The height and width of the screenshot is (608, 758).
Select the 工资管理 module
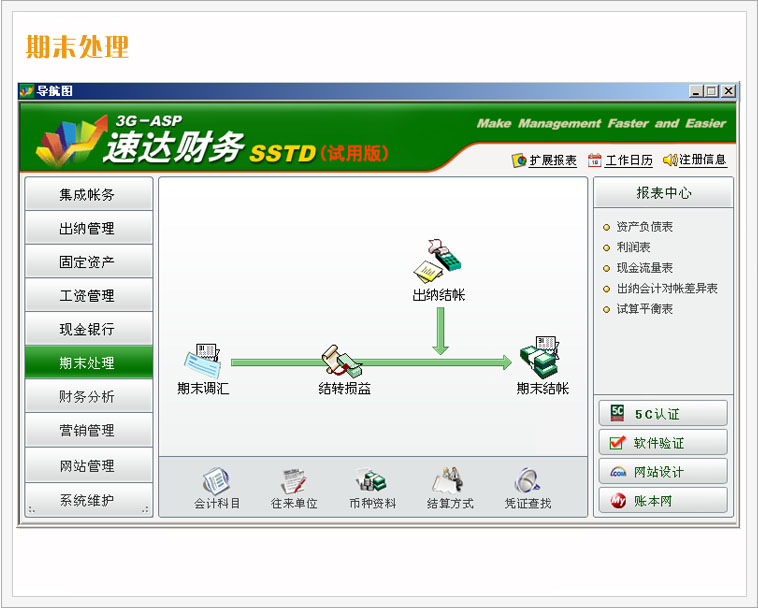click(89, 295)
